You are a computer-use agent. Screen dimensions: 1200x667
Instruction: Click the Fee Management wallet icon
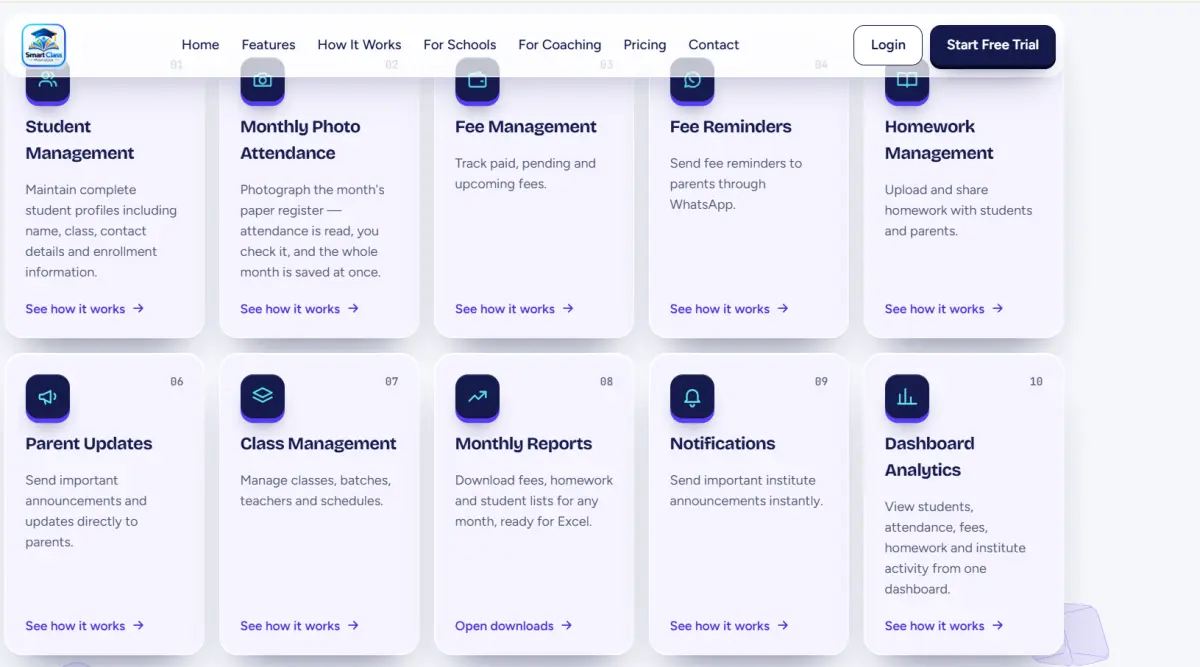477,81
